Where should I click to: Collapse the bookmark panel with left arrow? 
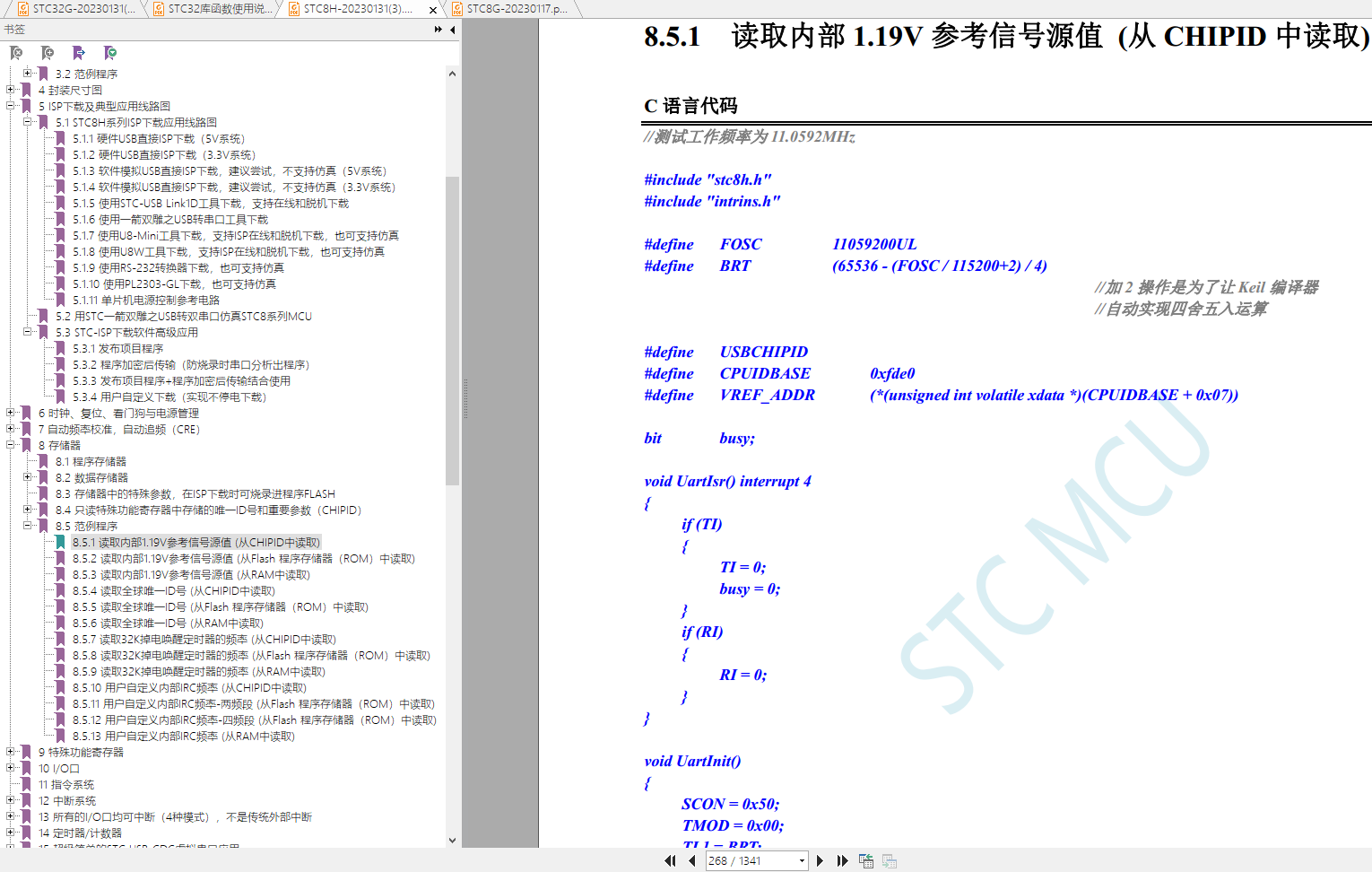453,30
